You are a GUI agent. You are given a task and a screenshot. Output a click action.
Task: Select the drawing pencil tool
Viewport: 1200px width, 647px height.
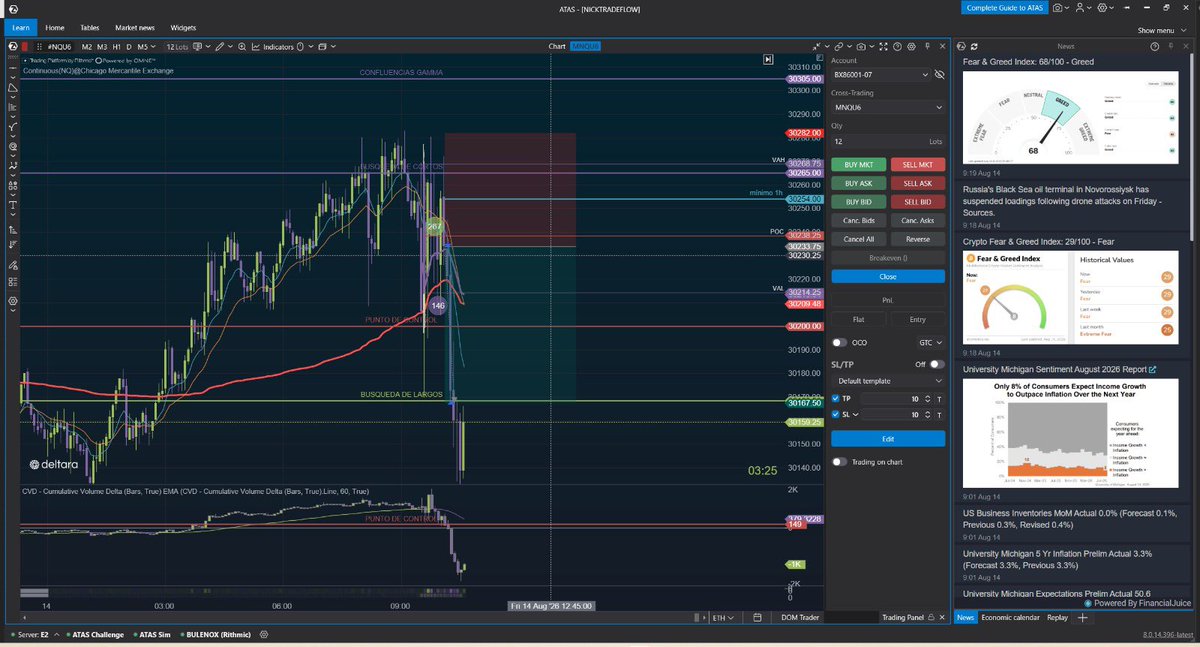point(219,47)
